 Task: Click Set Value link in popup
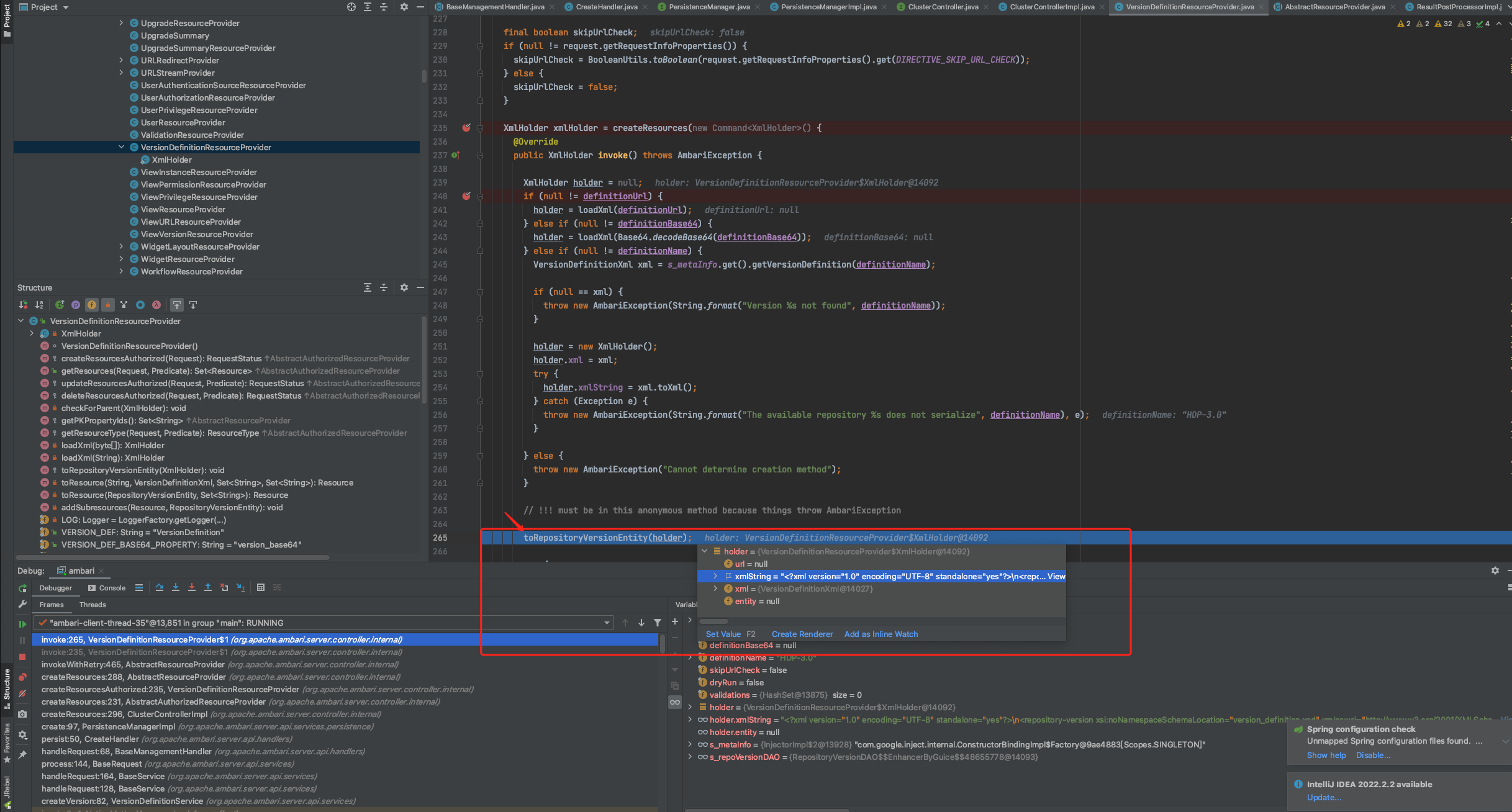[x=723, y=634]
